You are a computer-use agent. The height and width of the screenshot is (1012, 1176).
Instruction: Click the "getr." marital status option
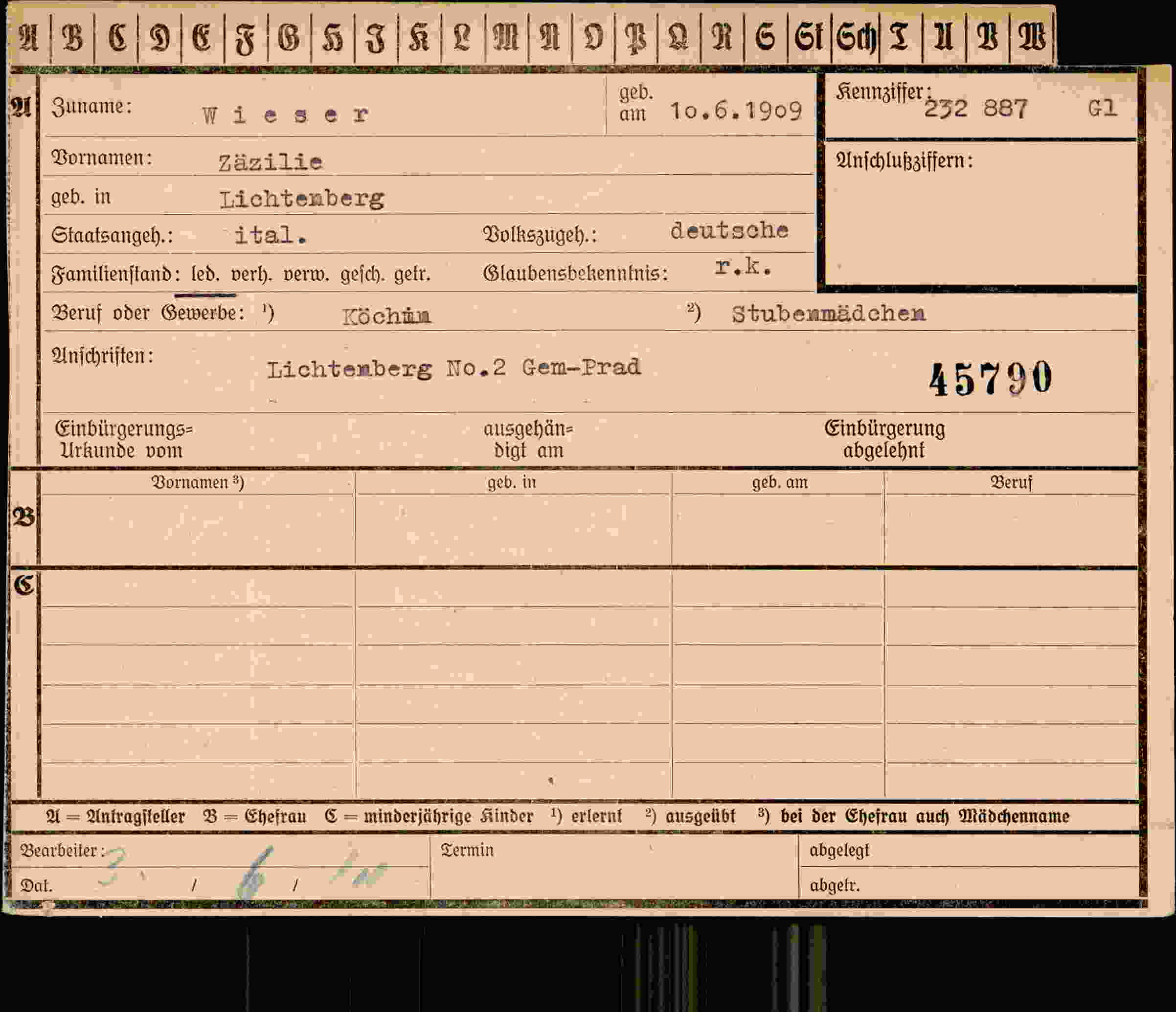[412, 275]
